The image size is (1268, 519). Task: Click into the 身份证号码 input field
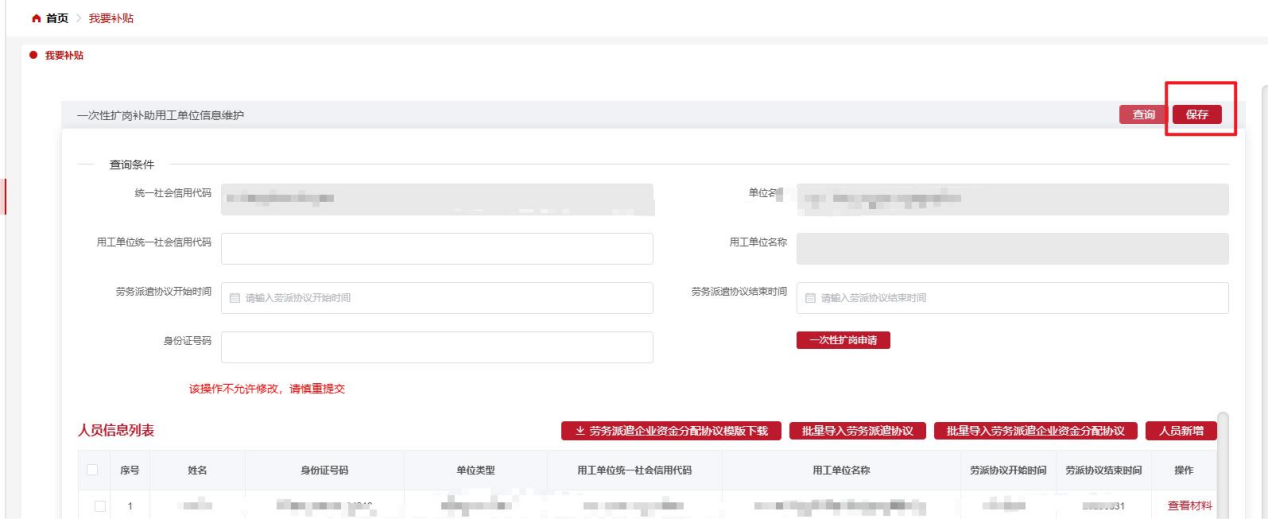click(x=437, y=347)
